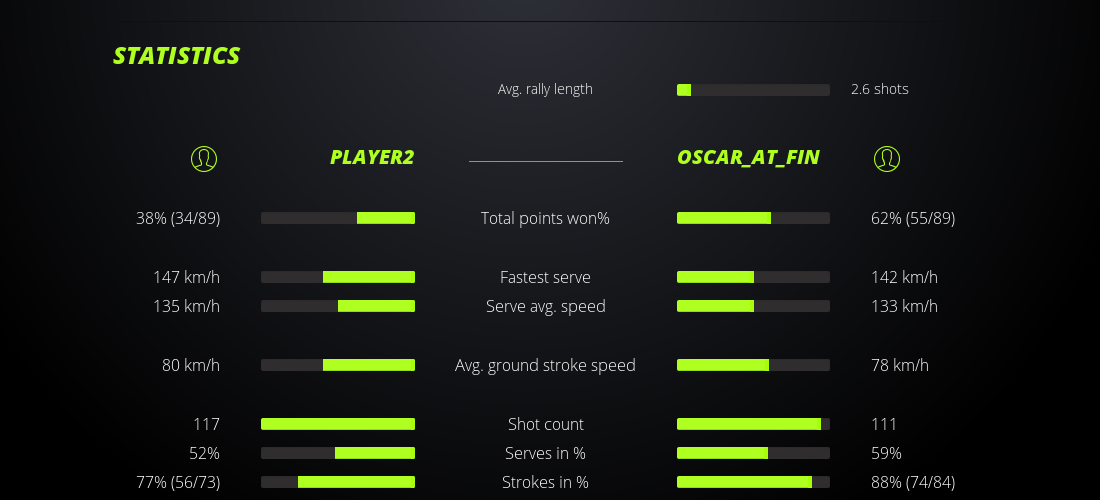Click PLAYER2's Serve avg. speed bar
The height and width of the screenshot is (500, 1100).
coord(338,306)
